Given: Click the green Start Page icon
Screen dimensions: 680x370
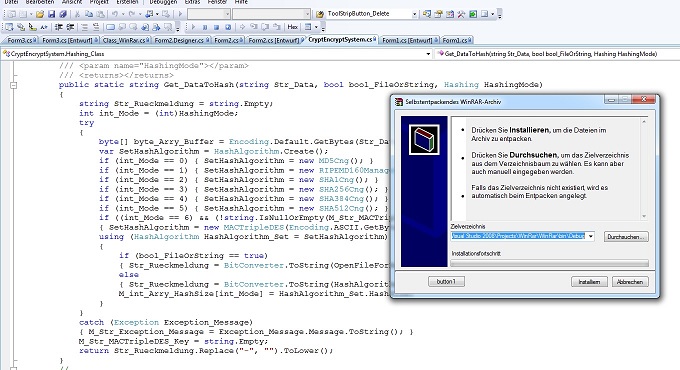Looking at the screenshot, I should pos(473,14).
